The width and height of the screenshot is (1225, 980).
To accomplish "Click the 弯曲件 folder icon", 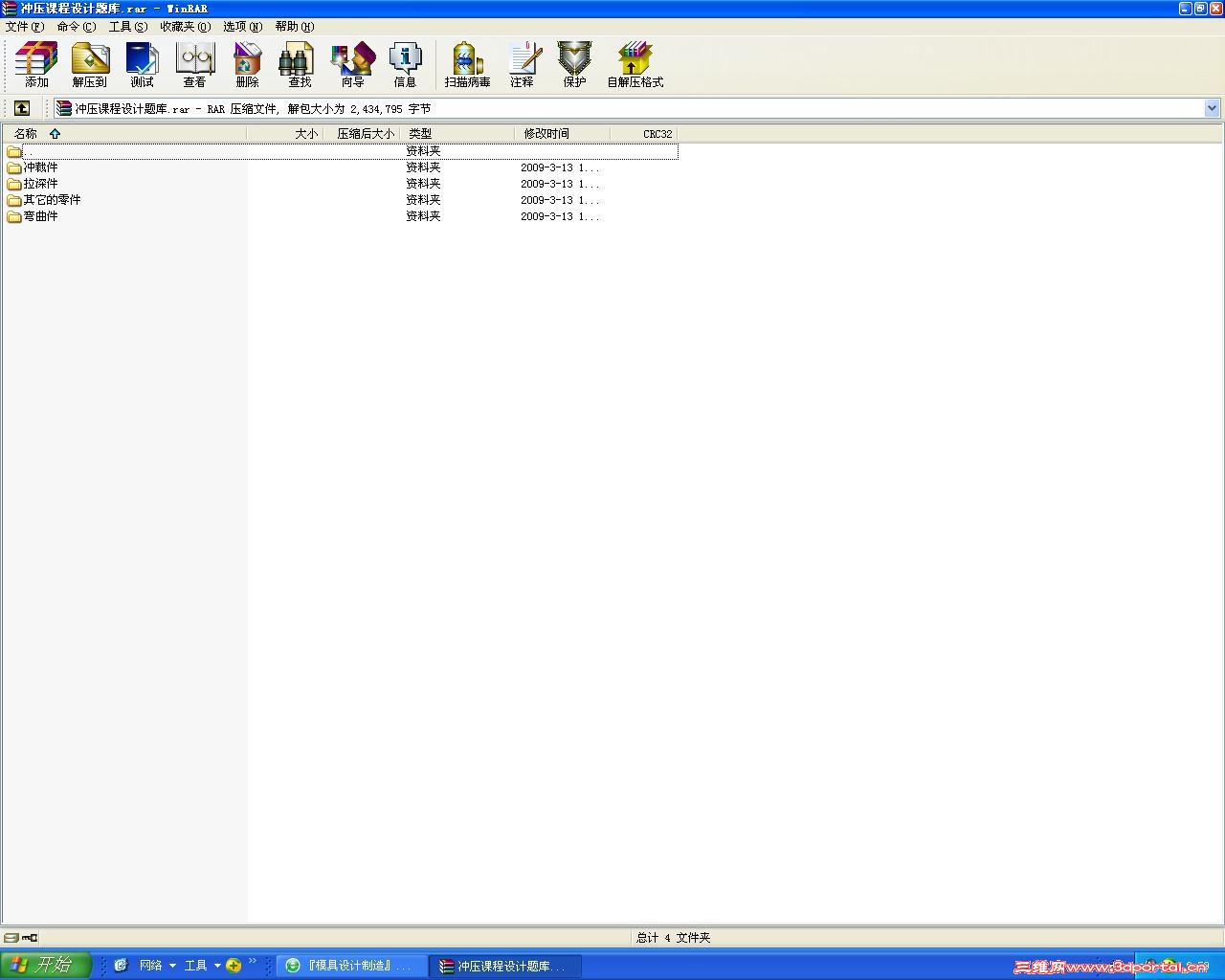I will tap(14, 216).
